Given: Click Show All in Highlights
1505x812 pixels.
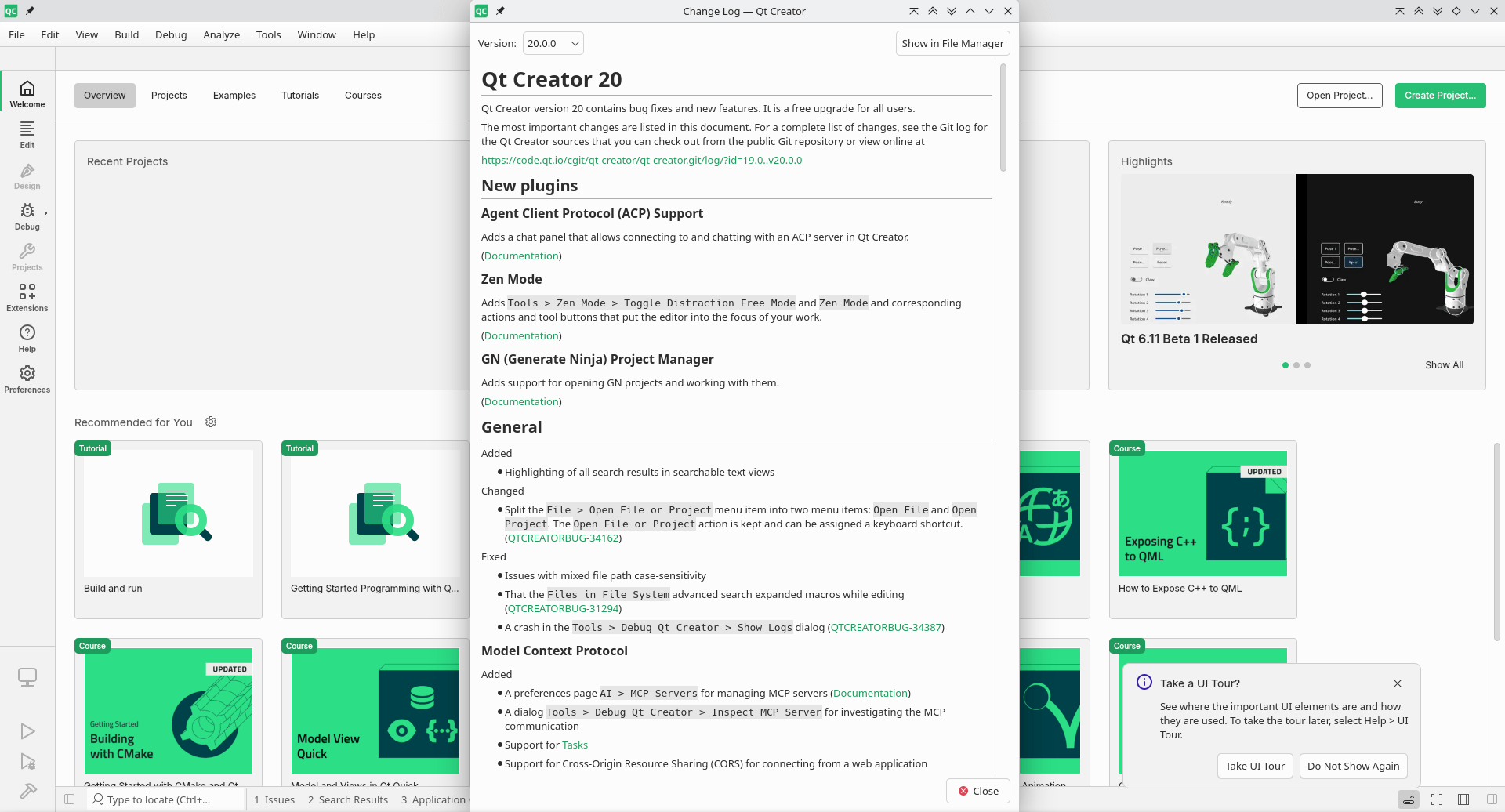Looking at the screenshot, I should [1445, 365].
